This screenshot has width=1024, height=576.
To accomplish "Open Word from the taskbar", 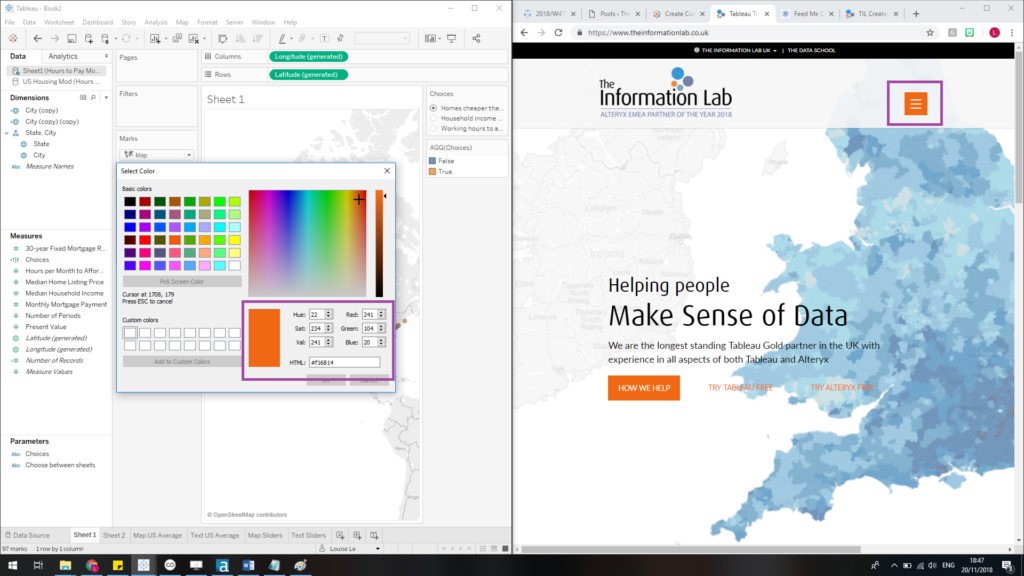I will click(248, 565).
